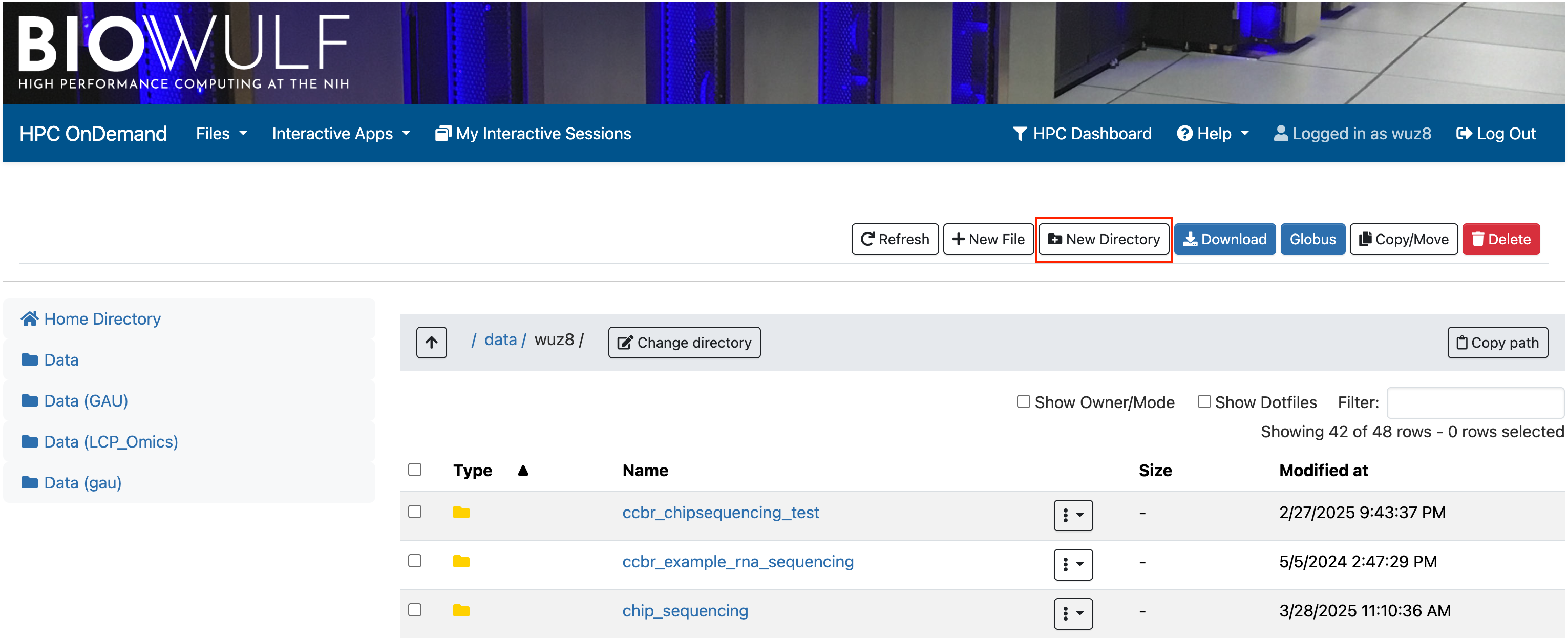Open My Interactive Sessions
This screenshot has height=638, width=1568.
click(533, 133)
